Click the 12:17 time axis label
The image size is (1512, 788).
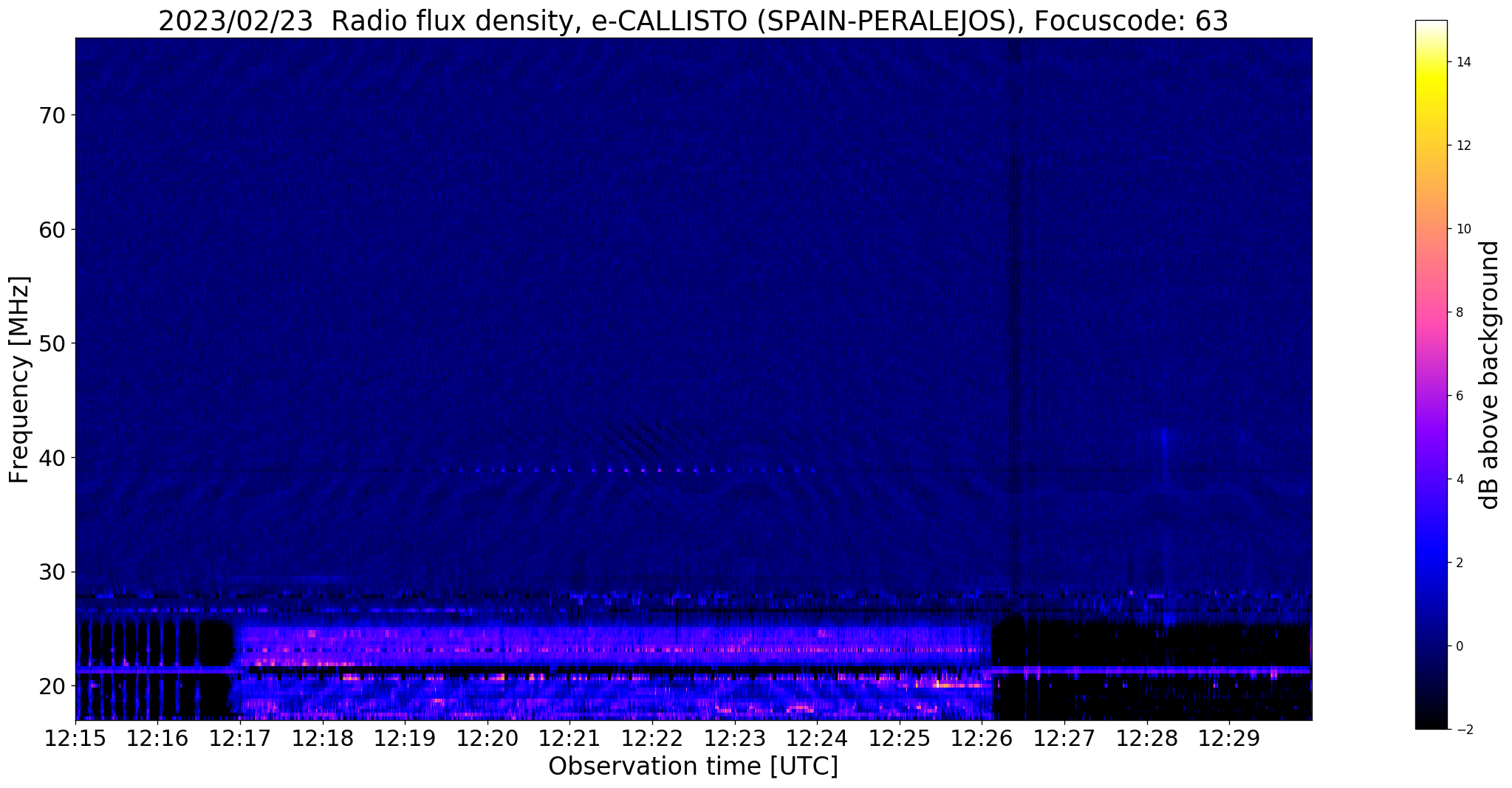tap(240, 739)
